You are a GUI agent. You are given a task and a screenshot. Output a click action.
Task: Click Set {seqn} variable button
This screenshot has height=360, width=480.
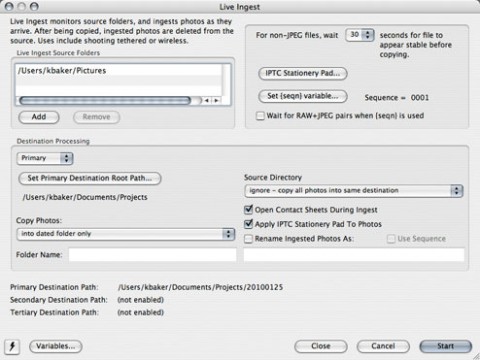coord(303,96)
